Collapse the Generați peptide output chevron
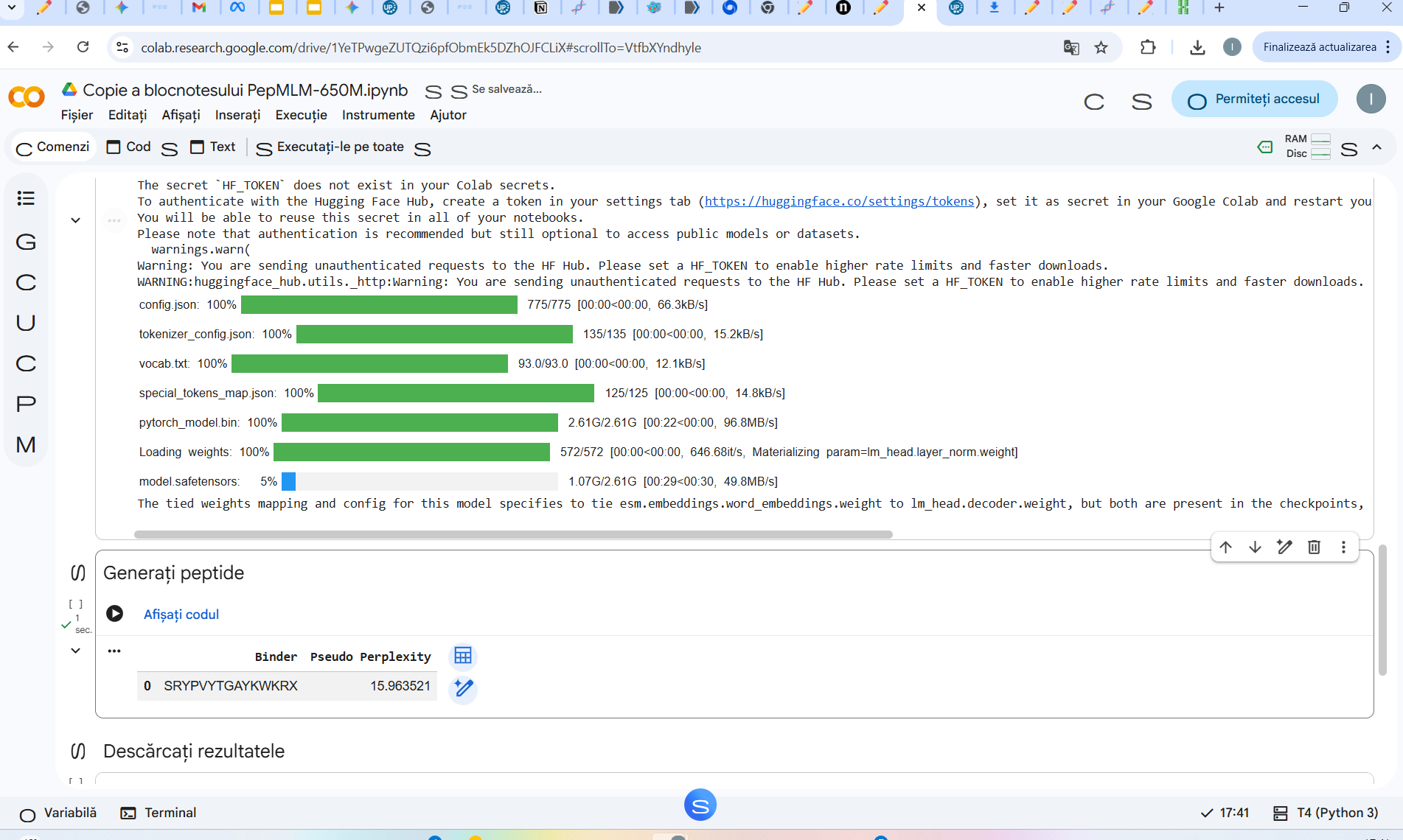This screenshot has width=1403, height=840. click(75, 651)
